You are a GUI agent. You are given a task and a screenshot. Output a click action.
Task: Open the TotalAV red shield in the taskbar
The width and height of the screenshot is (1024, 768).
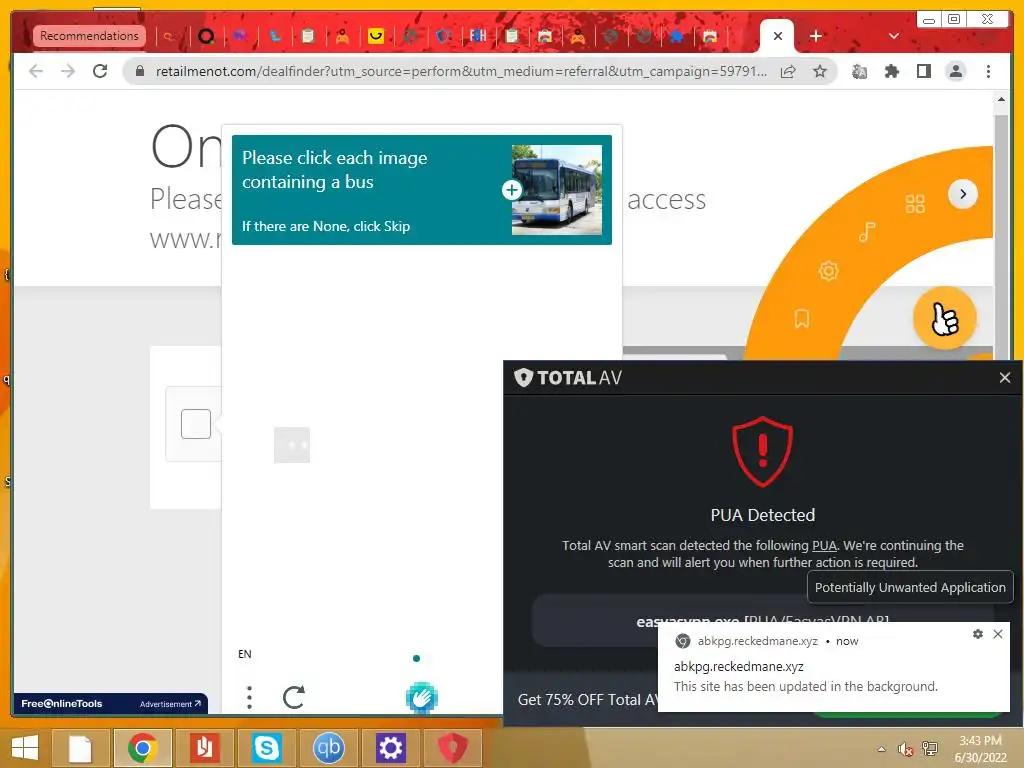pyautogui.click(x=453, y=748)
